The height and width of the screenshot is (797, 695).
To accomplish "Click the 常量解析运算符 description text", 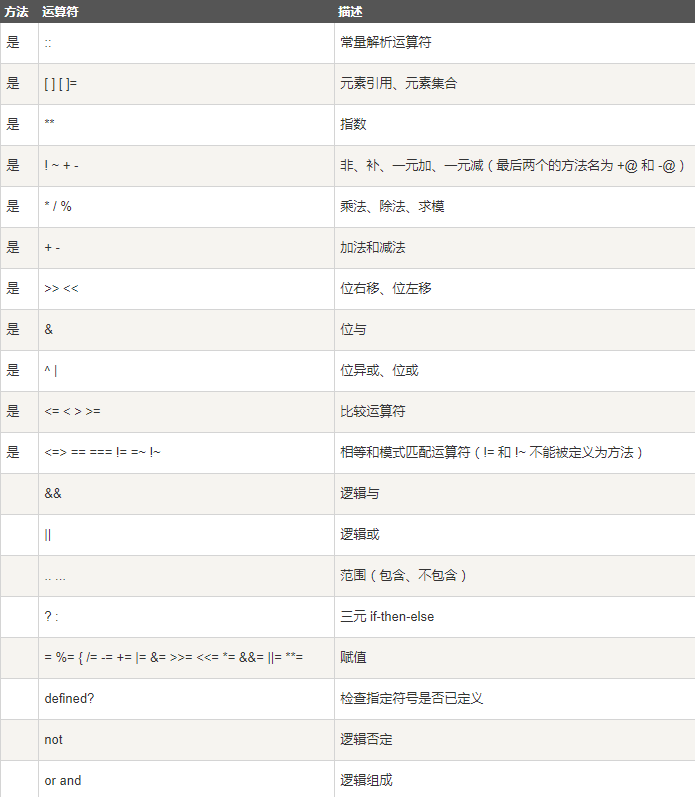I will coord(386,43).
